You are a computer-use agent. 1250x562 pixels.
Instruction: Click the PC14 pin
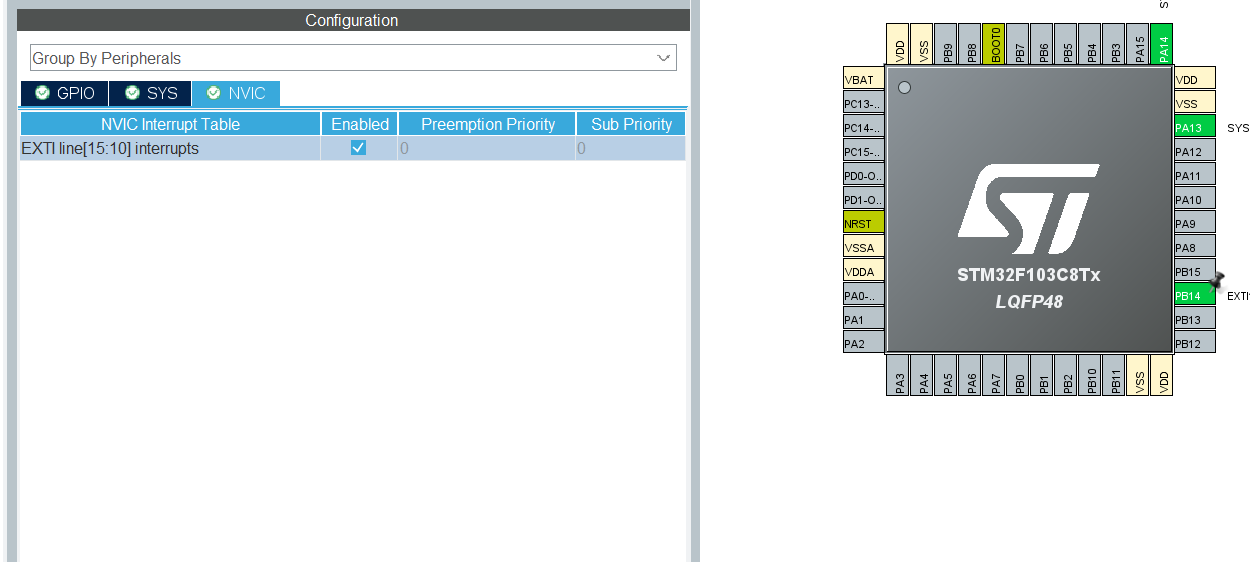[x=864, y=127]
